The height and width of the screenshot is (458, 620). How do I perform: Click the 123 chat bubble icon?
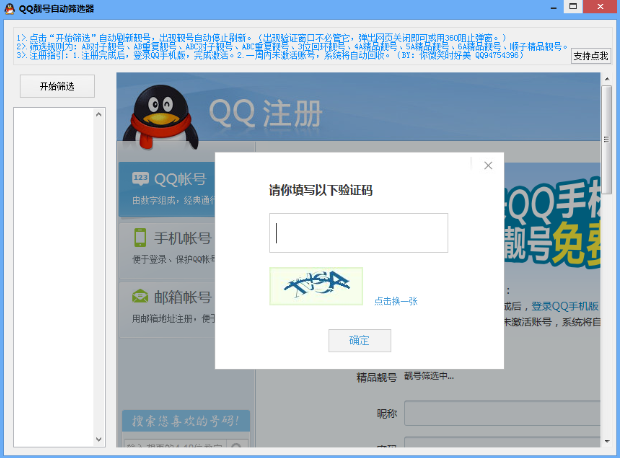[140, 178]
